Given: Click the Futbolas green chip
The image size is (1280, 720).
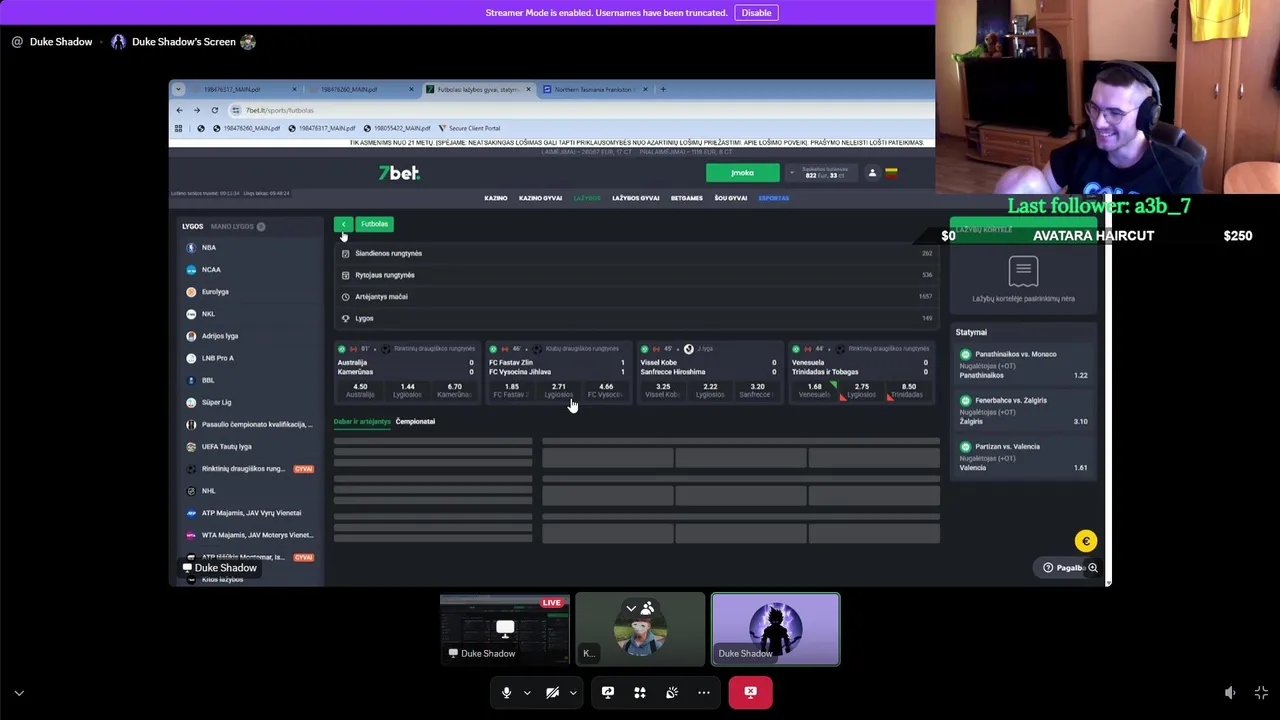Looking at the screenshot, I should tap(374, 224).
